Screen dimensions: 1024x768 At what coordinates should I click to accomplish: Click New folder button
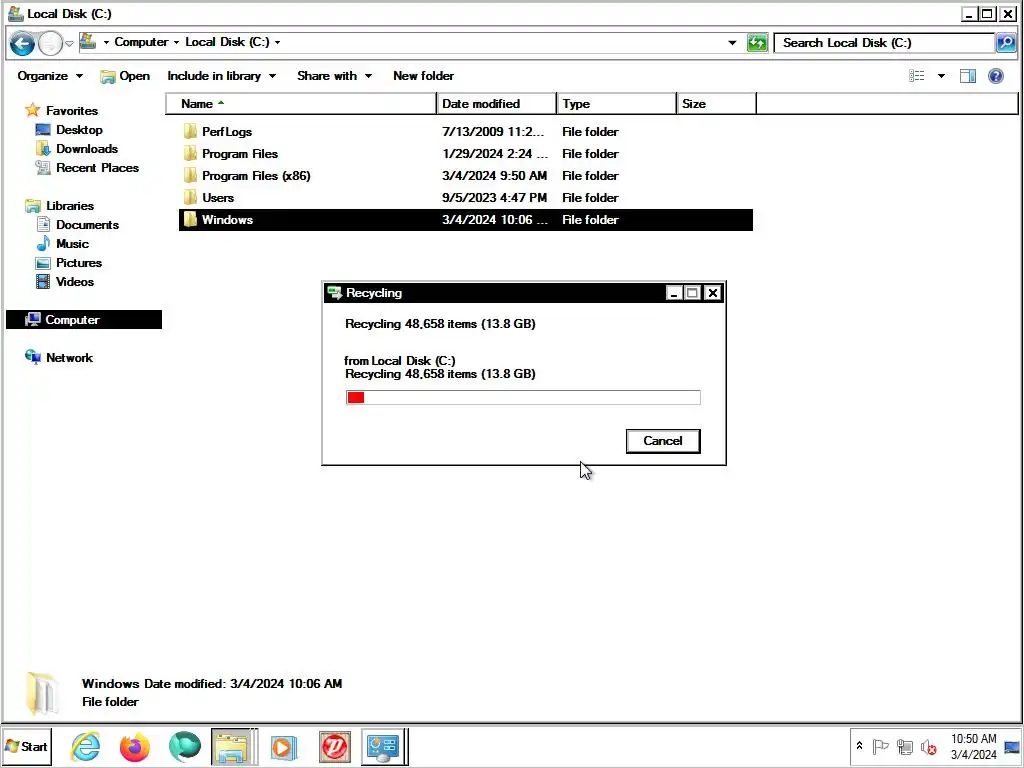pos(423,76)
